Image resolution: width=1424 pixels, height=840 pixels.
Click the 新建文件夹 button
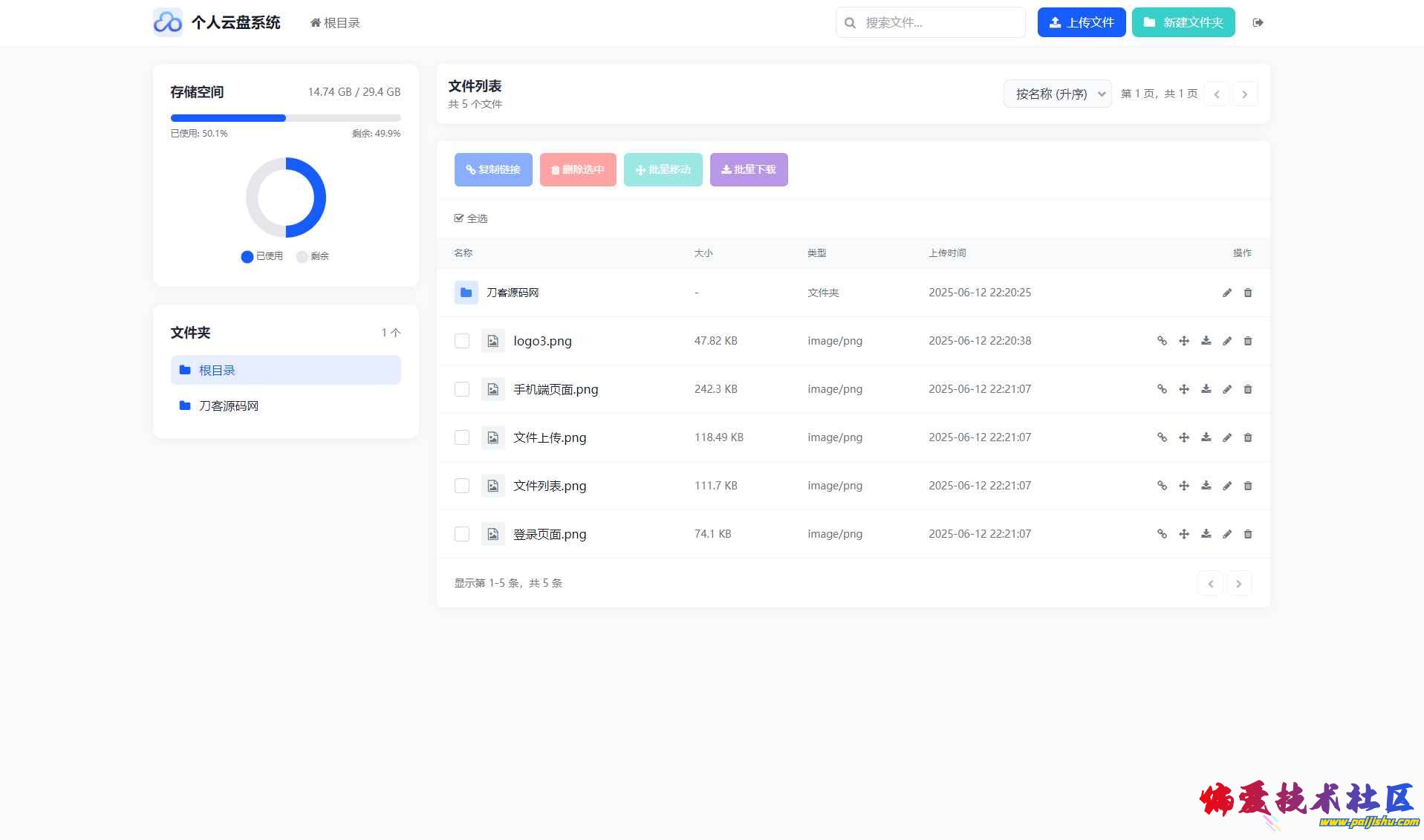point(1183,22)
